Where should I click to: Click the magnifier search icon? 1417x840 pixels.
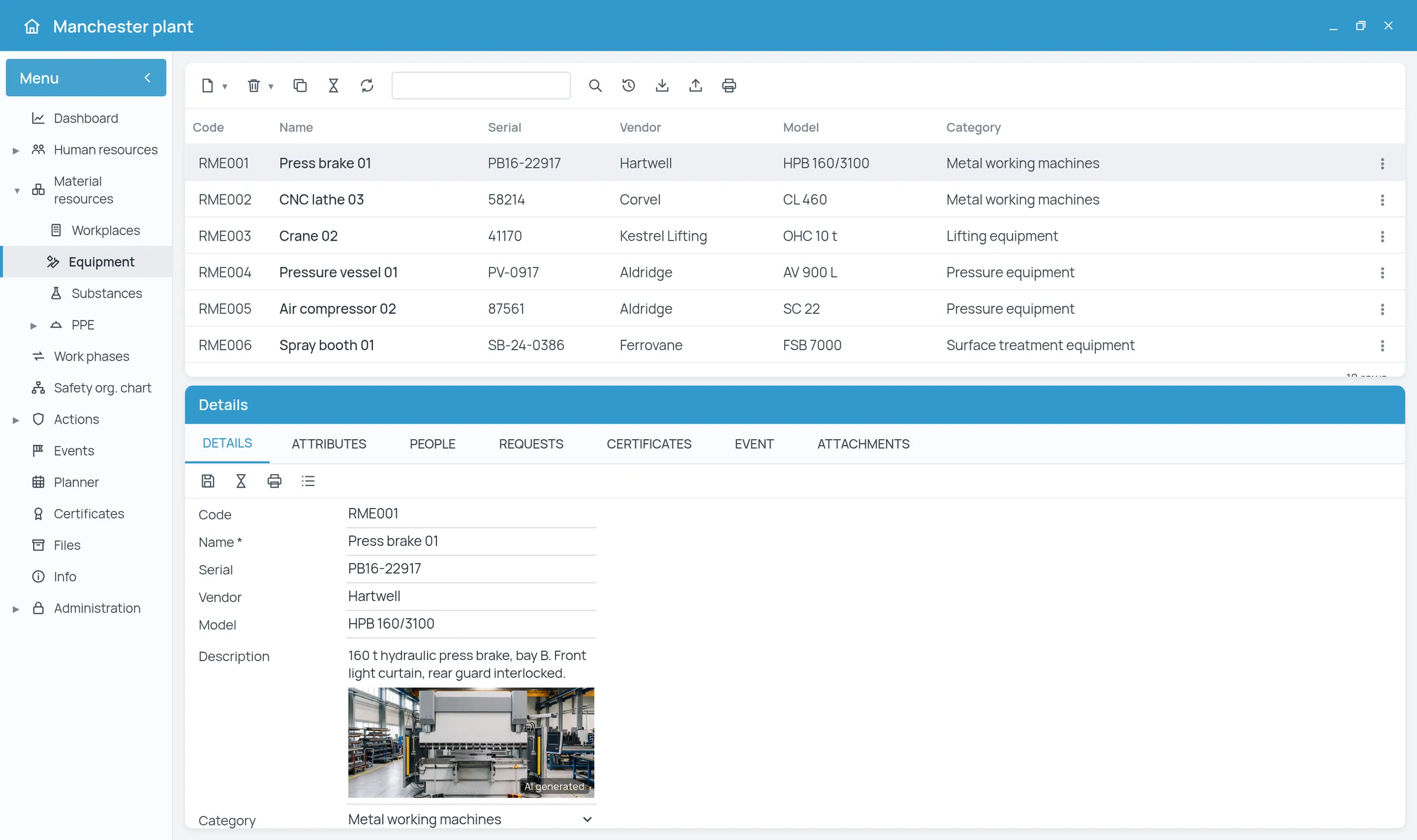595,86
